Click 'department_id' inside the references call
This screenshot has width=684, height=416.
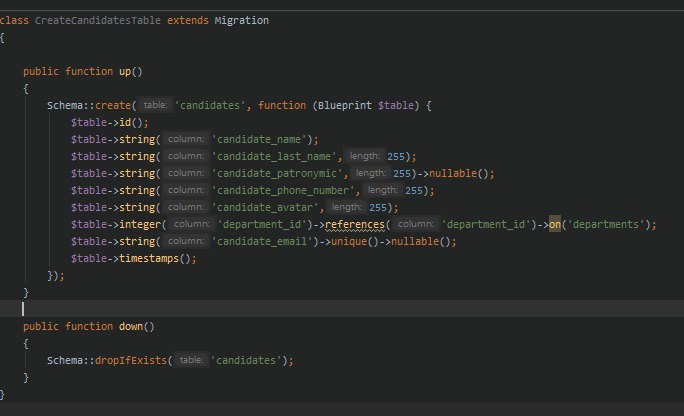[x=486, y=225]
